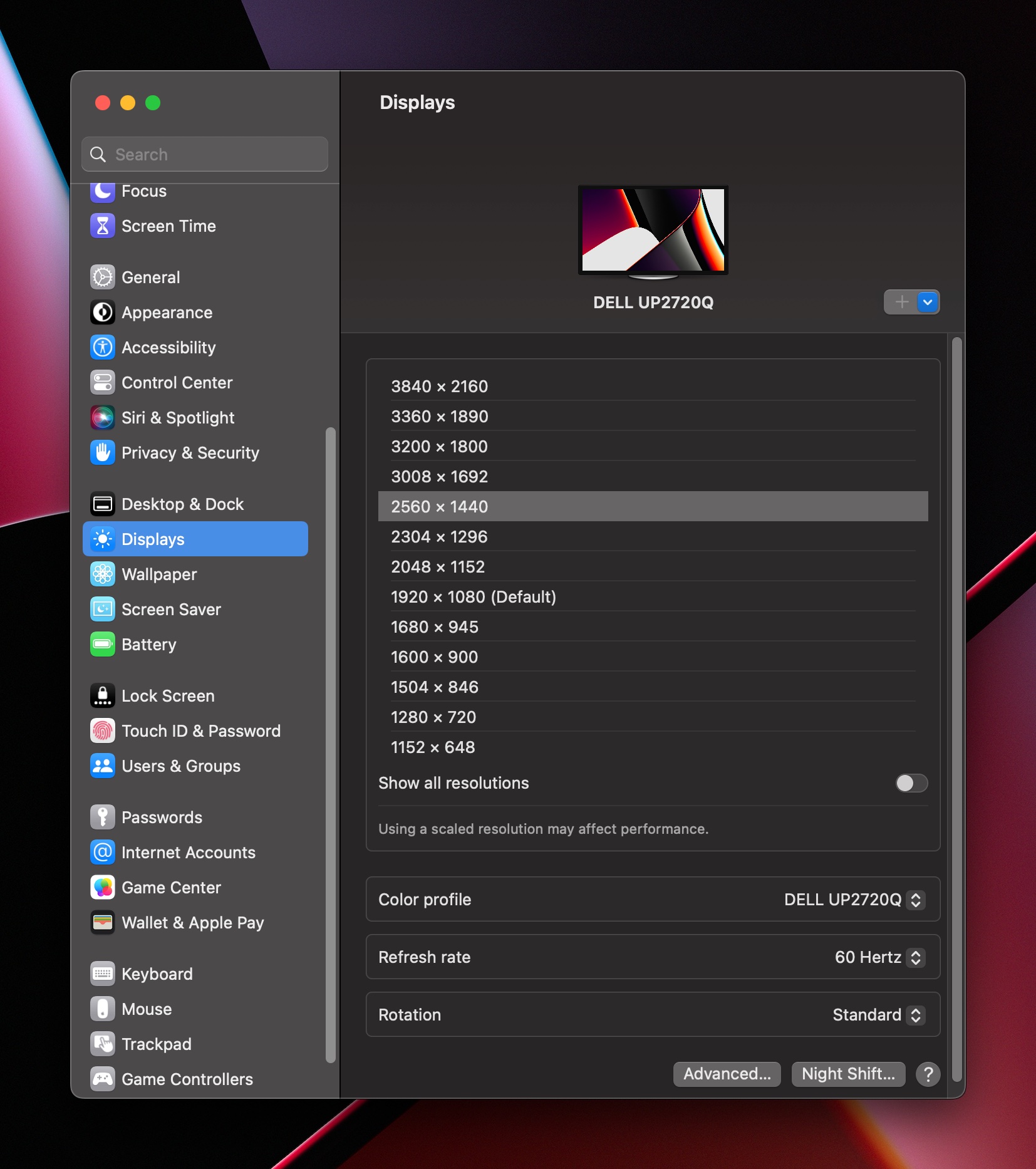Click the help question mark button
This screenshot has height=1169, width=1036.
point(928,1074)
